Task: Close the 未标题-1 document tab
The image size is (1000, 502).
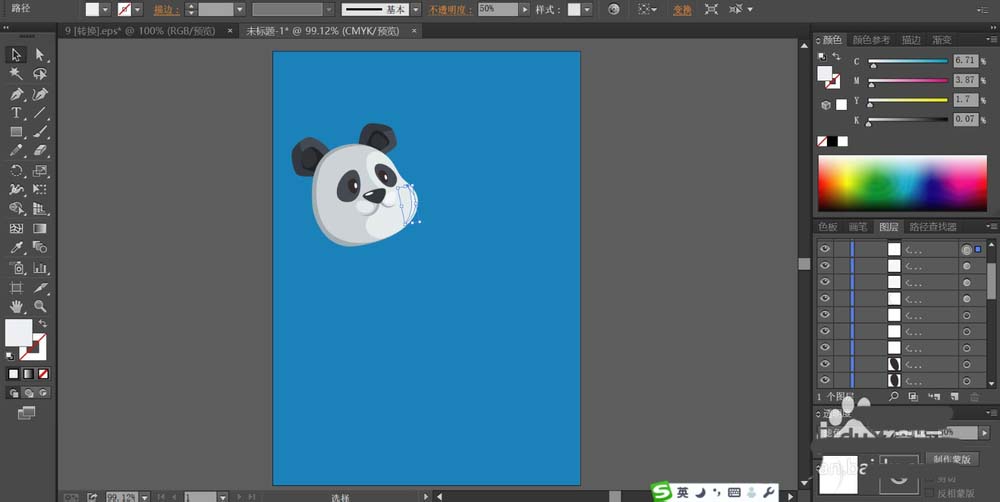Action: click(x=414, y=31)
